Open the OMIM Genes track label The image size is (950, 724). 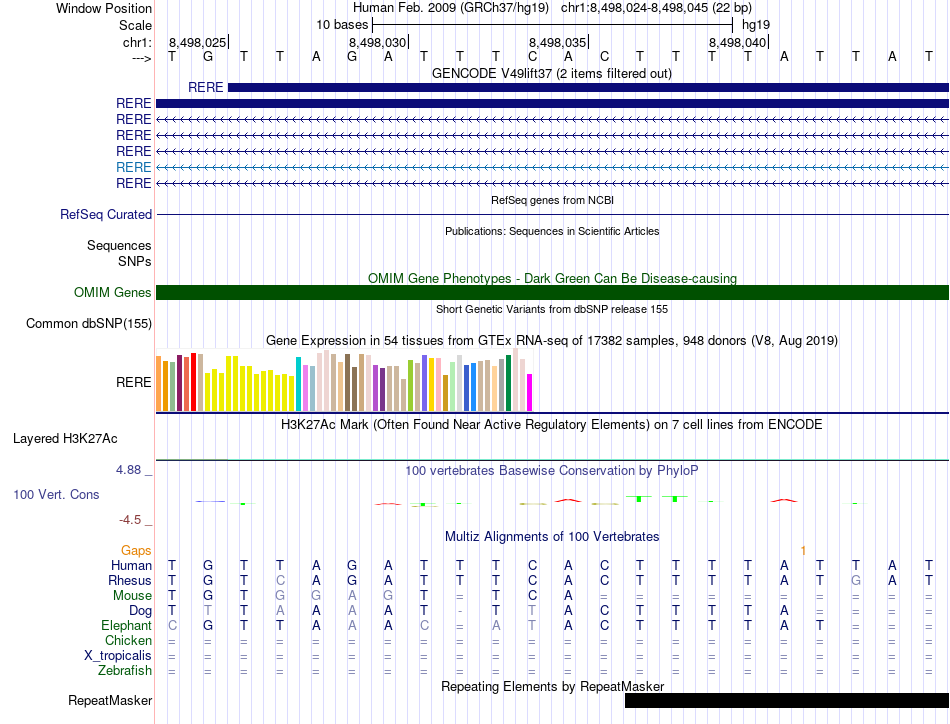coord(112,292)
